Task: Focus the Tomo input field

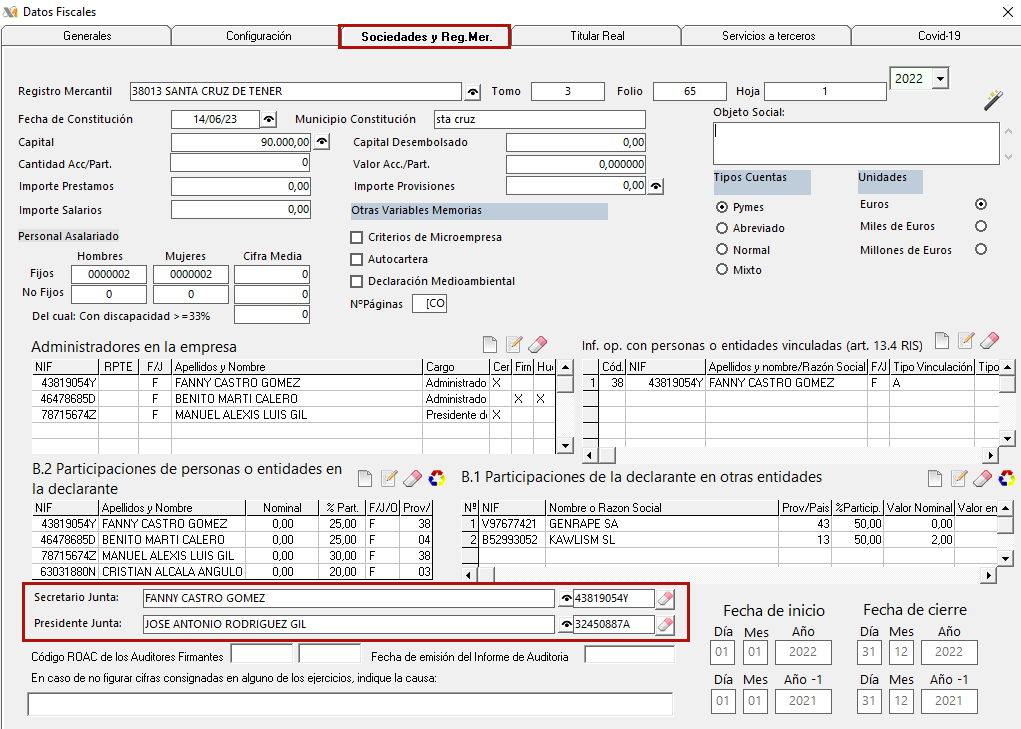Action: click(x=568, y=92)
